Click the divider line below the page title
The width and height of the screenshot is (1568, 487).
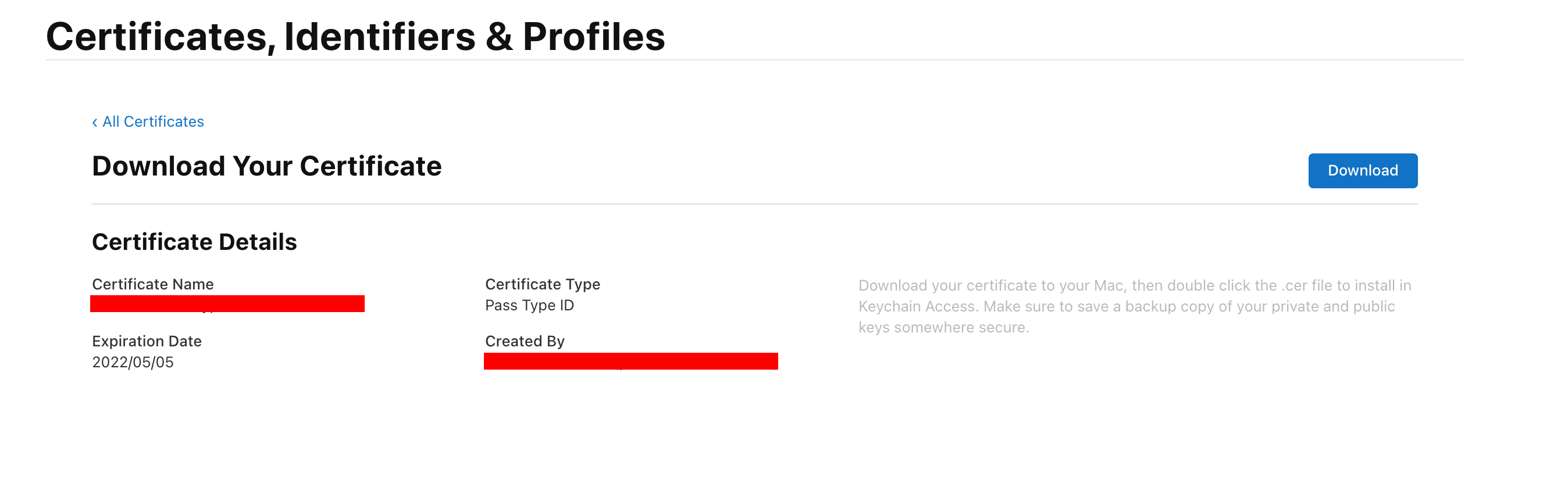[755, 60]
